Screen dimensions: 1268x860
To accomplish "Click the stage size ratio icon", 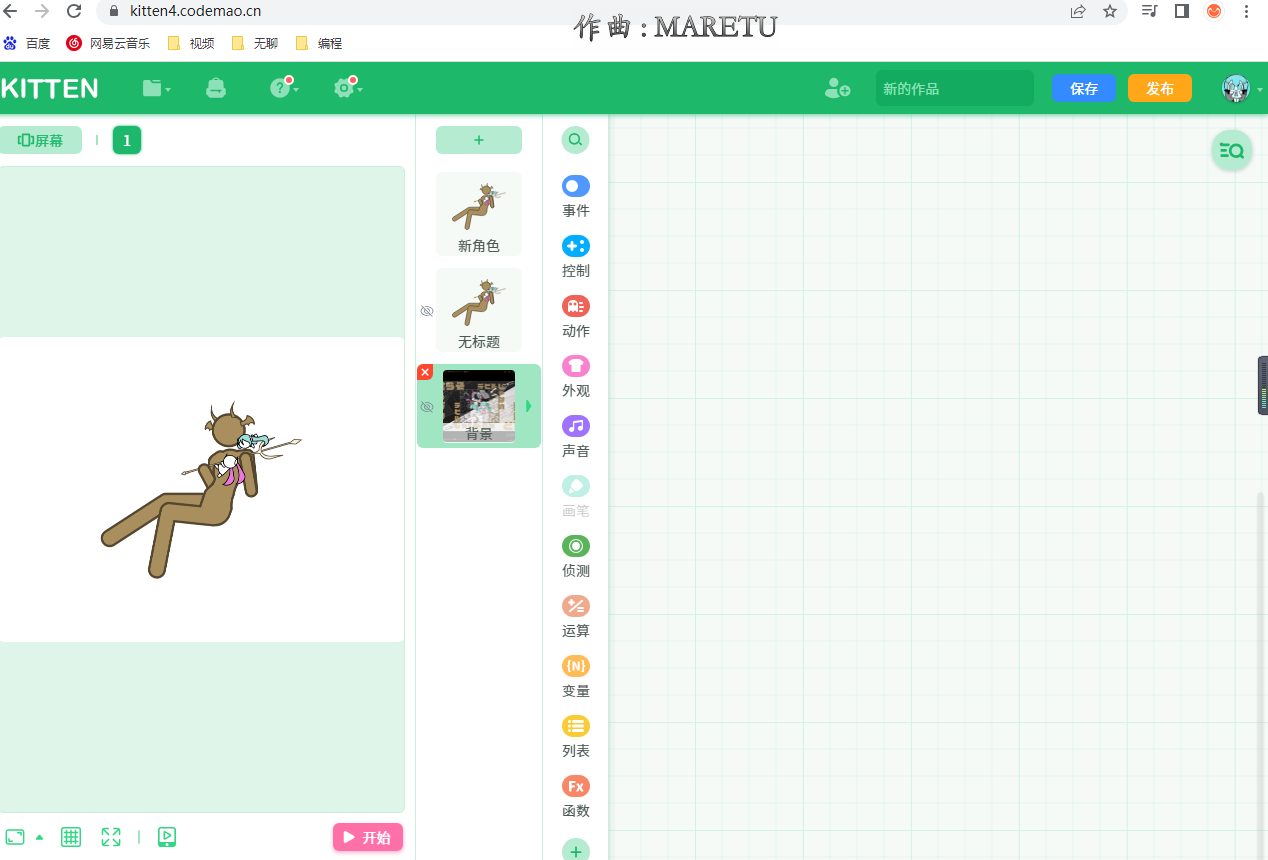I will [x=15, y=837].
